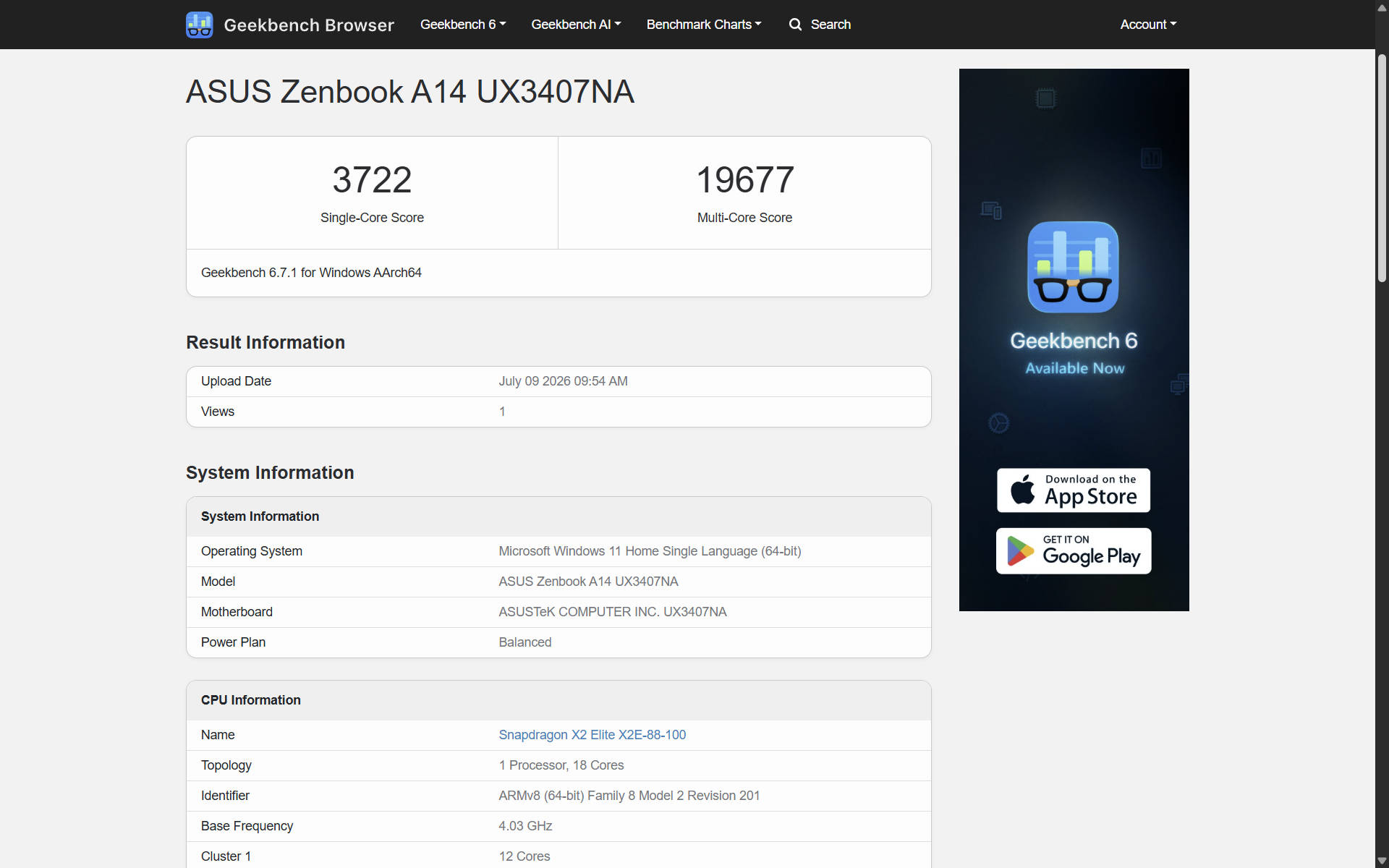
Task: Click the scrollbar up arrow
Action: [x=1382, y=7]
